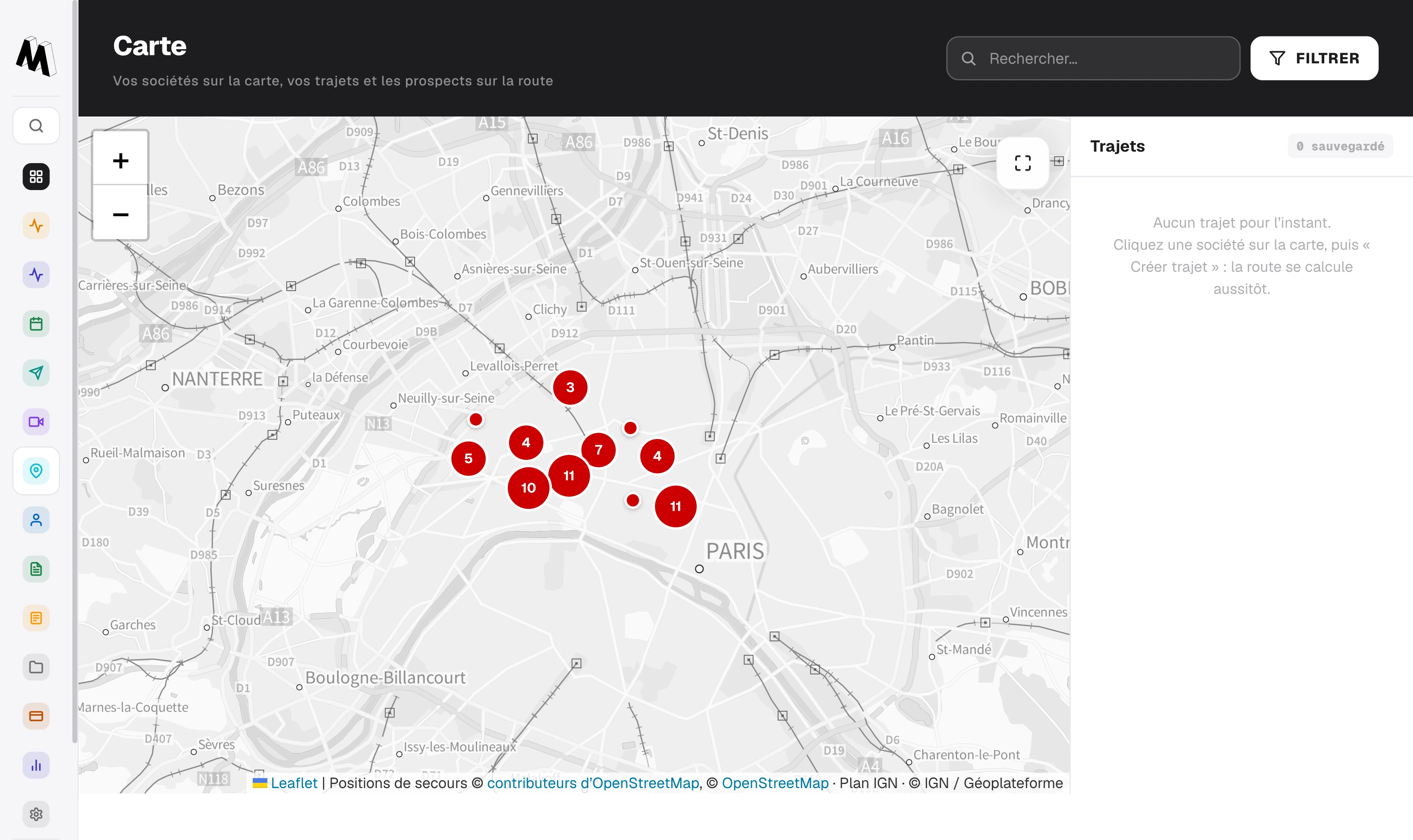Open the orange notes icon
Image resolution: width=1413 pixels, height=840 pixels.
coord(36,618)
